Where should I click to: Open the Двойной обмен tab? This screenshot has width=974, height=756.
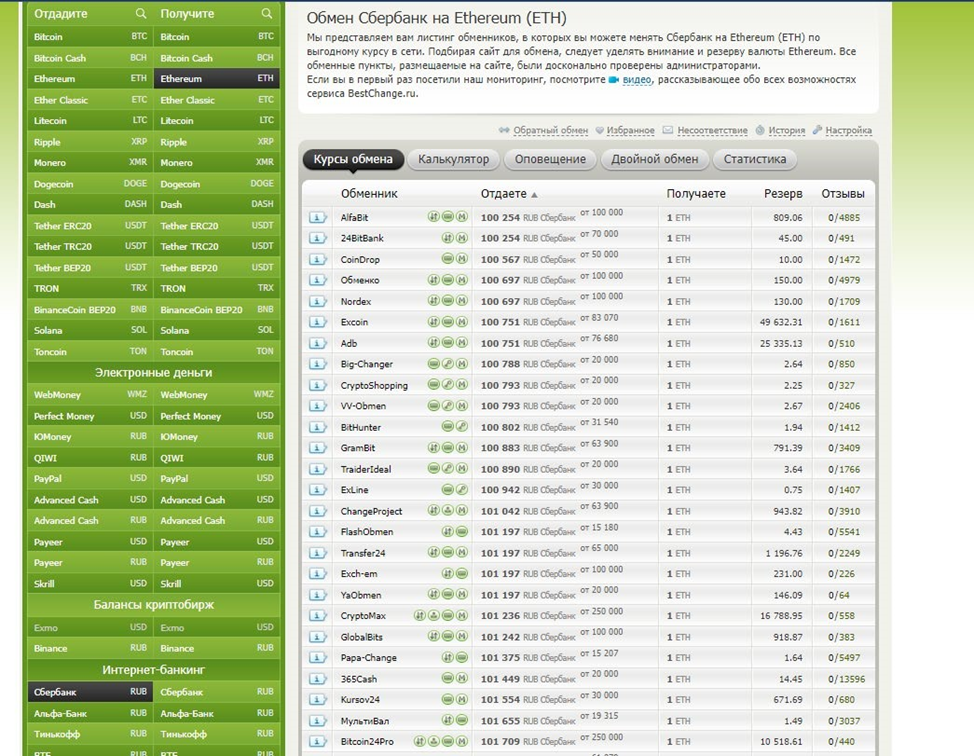655,159
